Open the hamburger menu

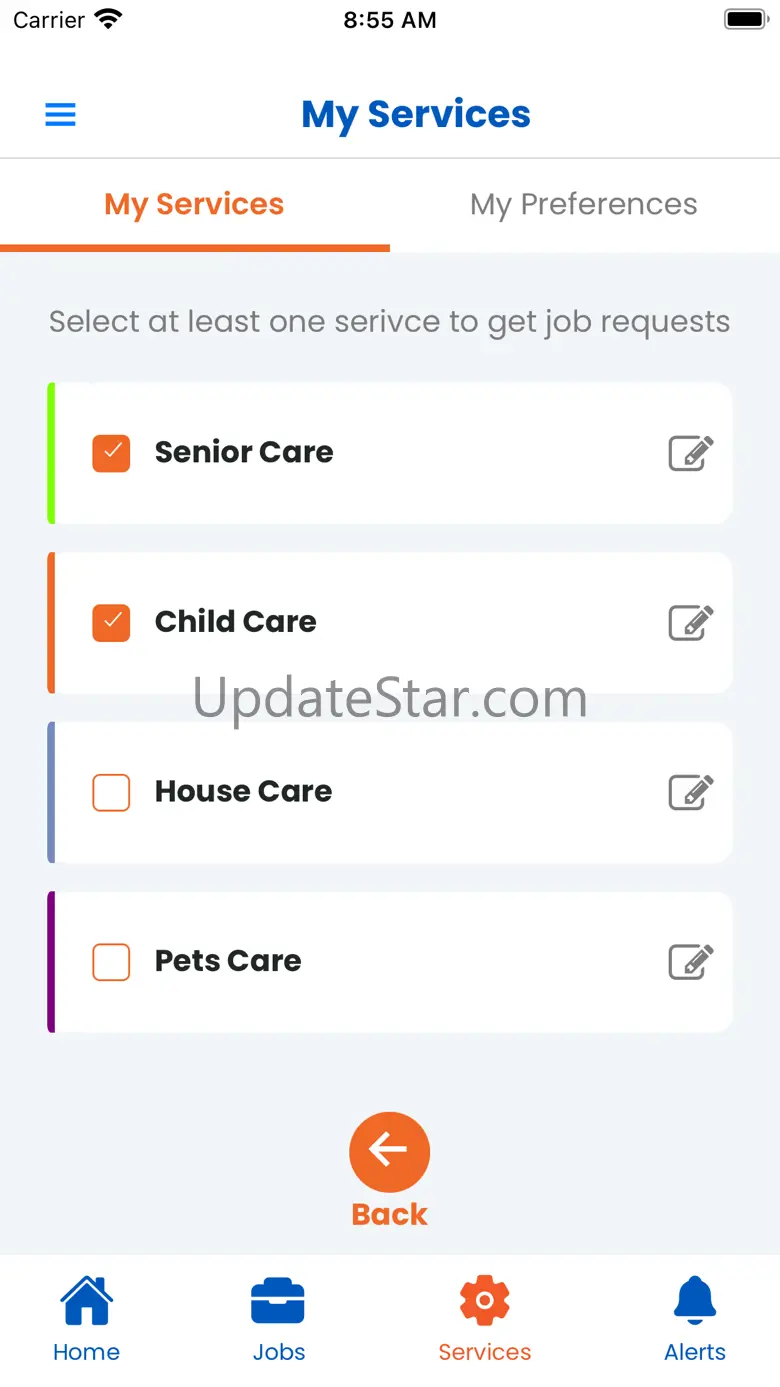point(61,115)
